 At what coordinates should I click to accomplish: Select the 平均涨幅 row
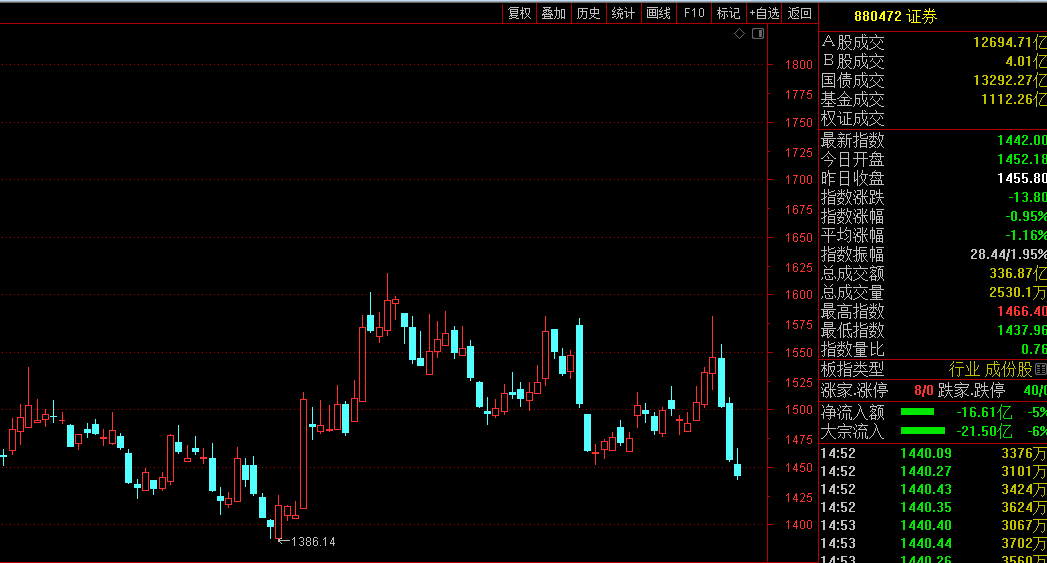[933, 235]
